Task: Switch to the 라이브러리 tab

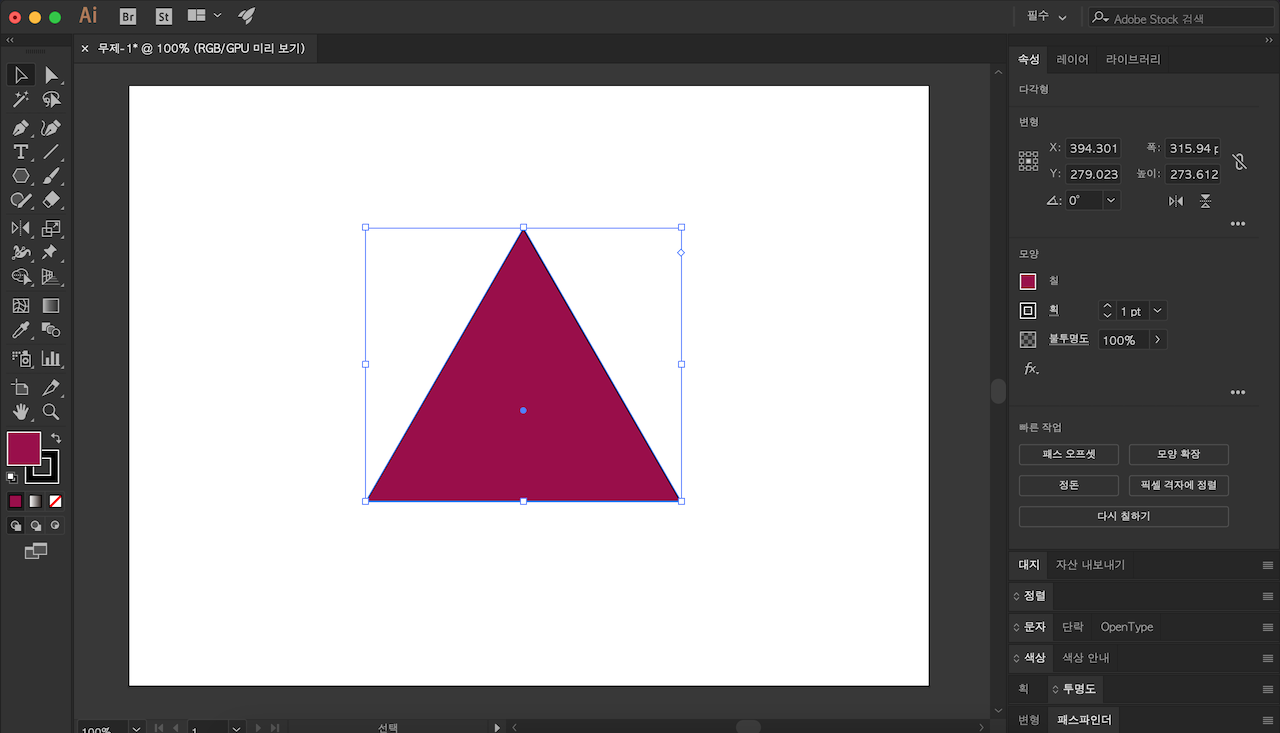Action: [x=1133, y=59]
